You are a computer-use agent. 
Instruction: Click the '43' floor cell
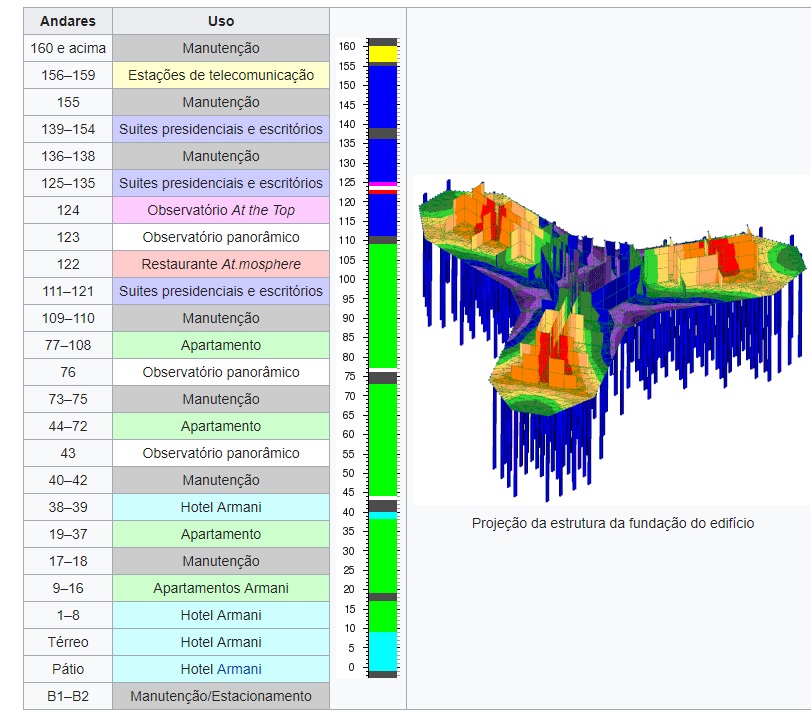point(68,453)
